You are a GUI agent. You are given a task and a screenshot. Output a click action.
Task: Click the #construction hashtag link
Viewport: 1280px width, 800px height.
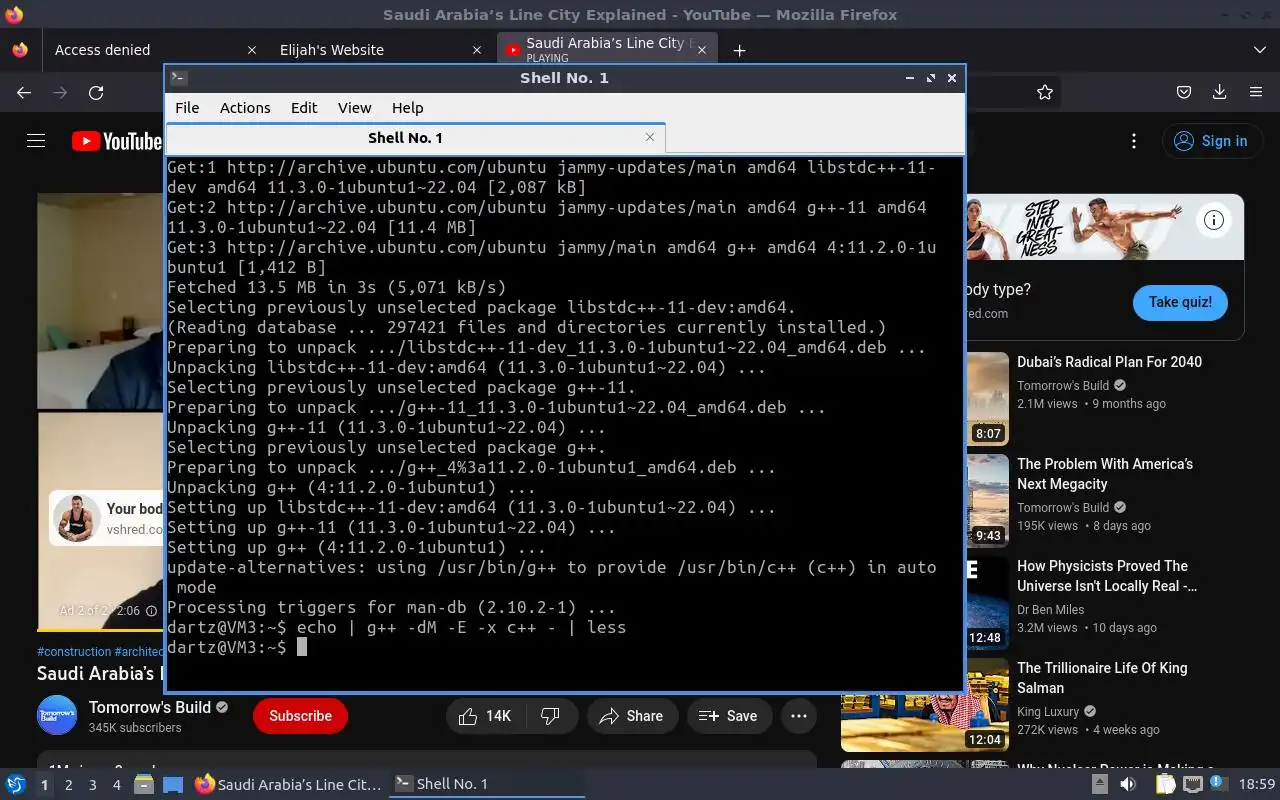[x=74, y=651]
